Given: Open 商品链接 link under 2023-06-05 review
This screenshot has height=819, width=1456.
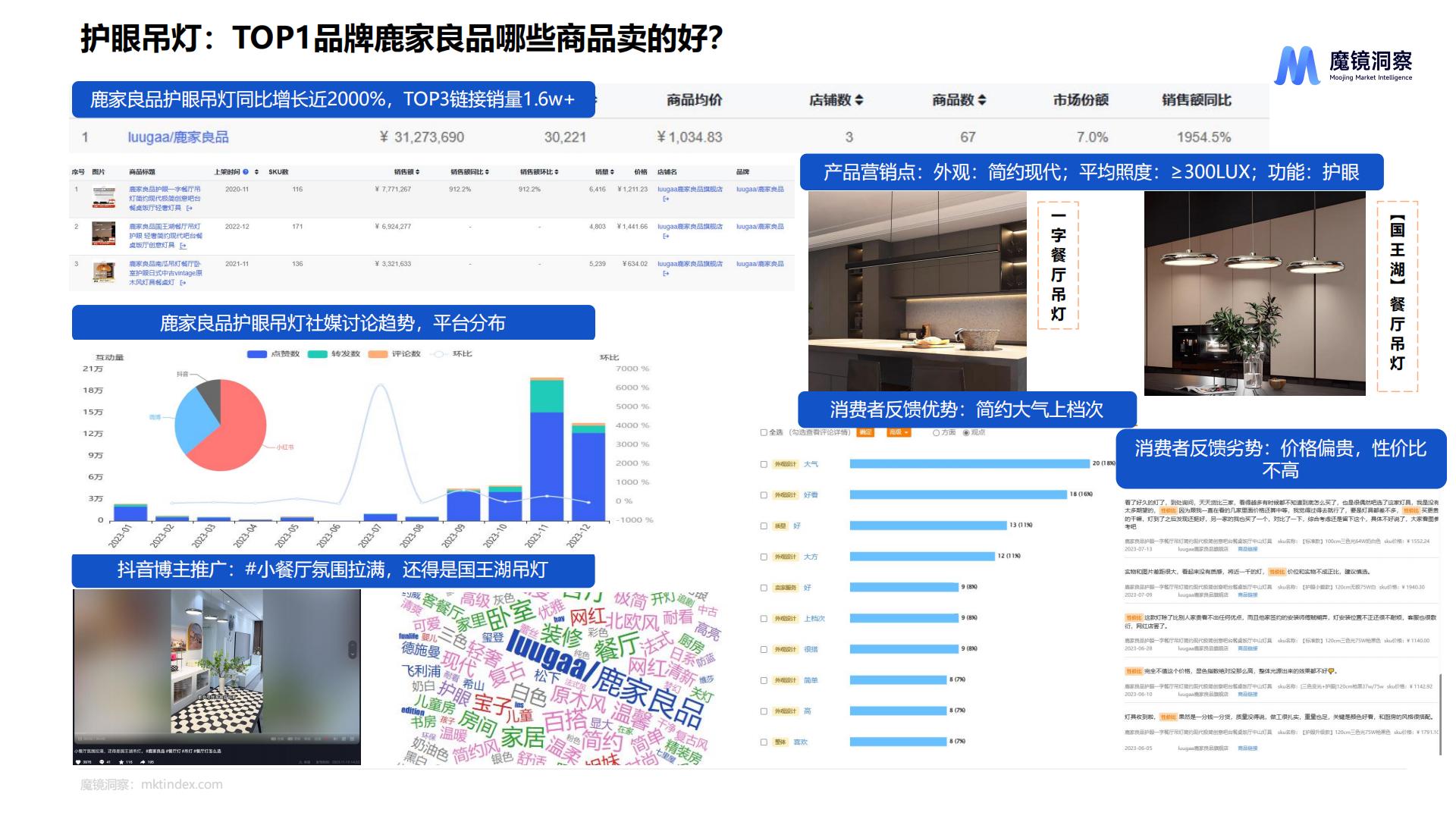Looking at the screenshot, I should 1247,748.
